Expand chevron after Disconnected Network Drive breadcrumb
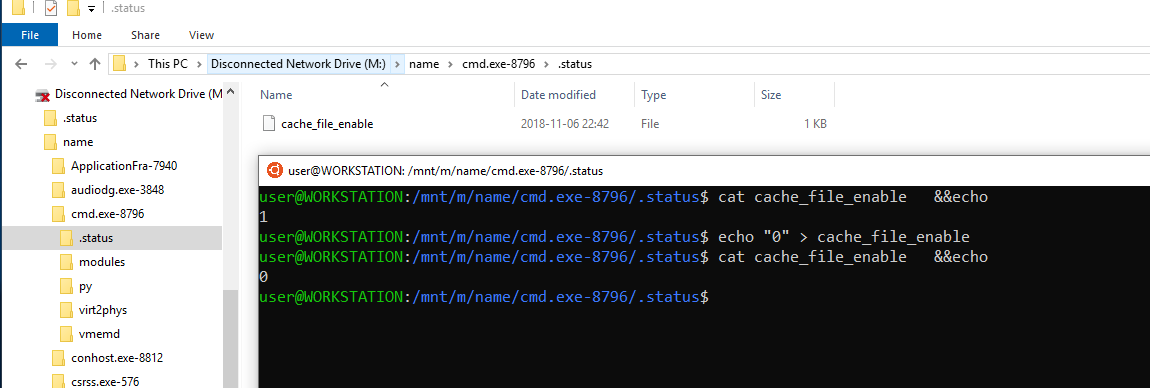Screen dimensions: 1150x388 pos(398,64)
